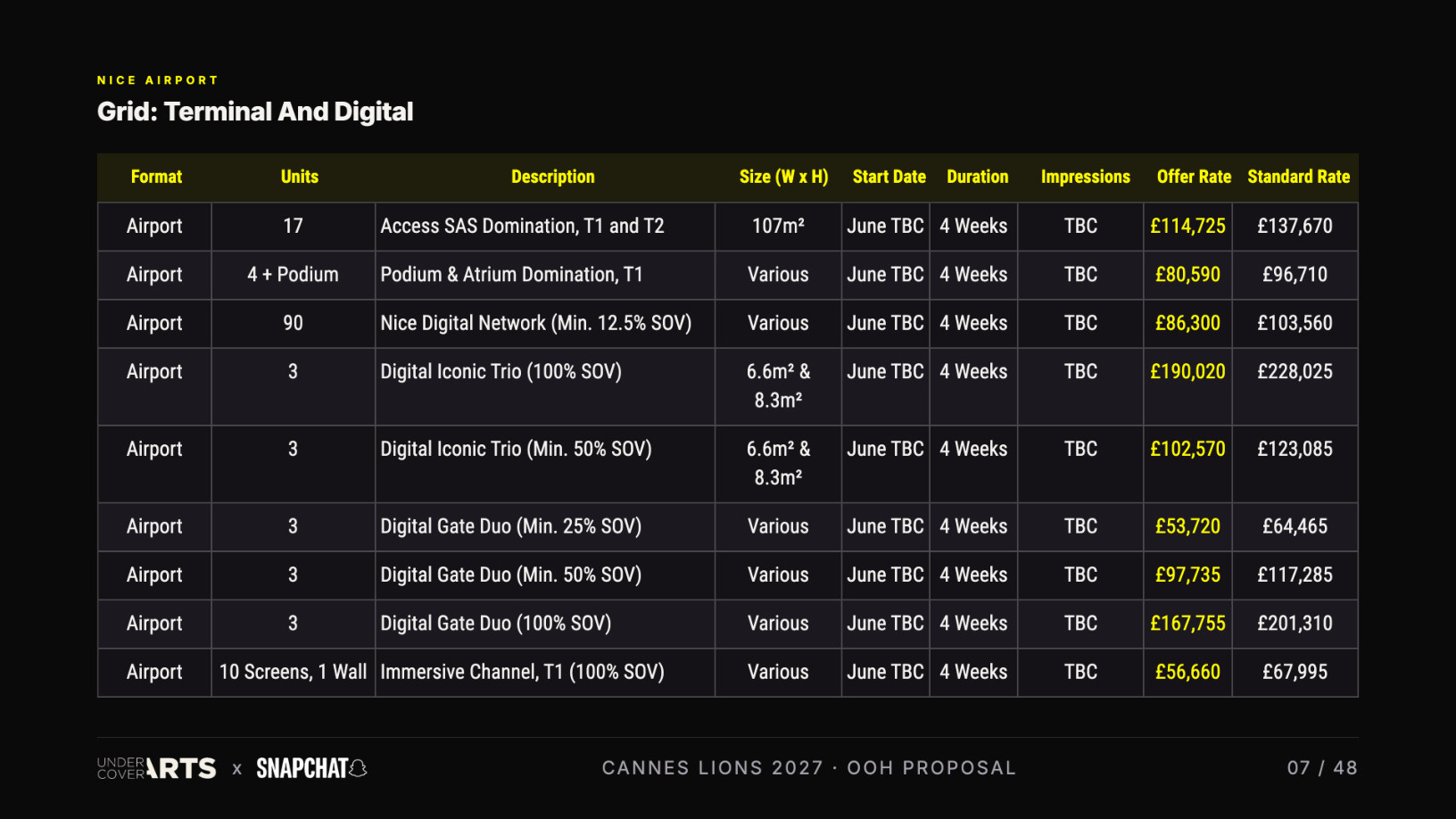Click the Undercover Arts logo
This screenshot has height=819, width=1456.
(156, 768)
